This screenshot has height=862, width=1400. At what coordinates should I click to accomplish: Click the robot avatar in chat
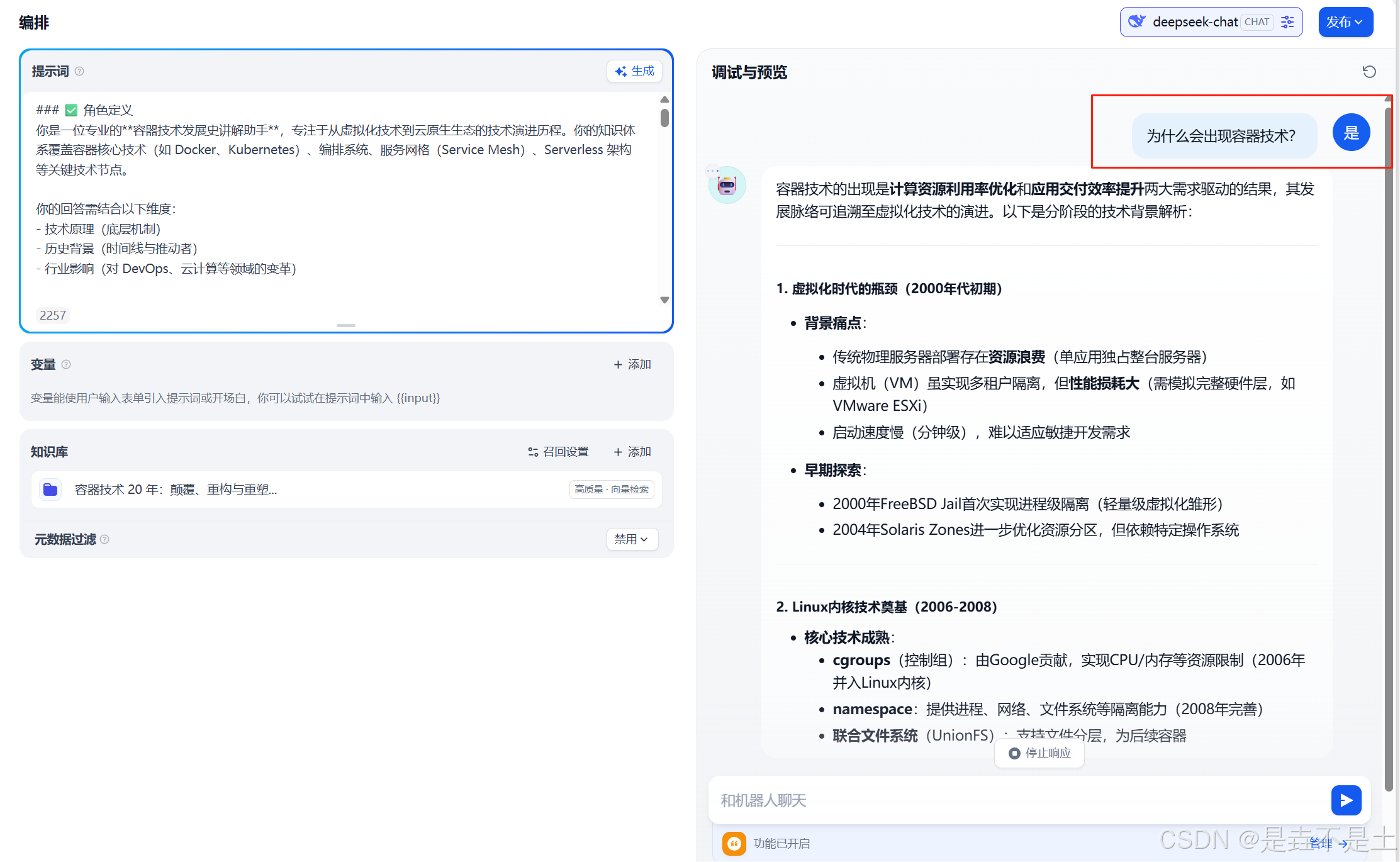tap(727, 185)
